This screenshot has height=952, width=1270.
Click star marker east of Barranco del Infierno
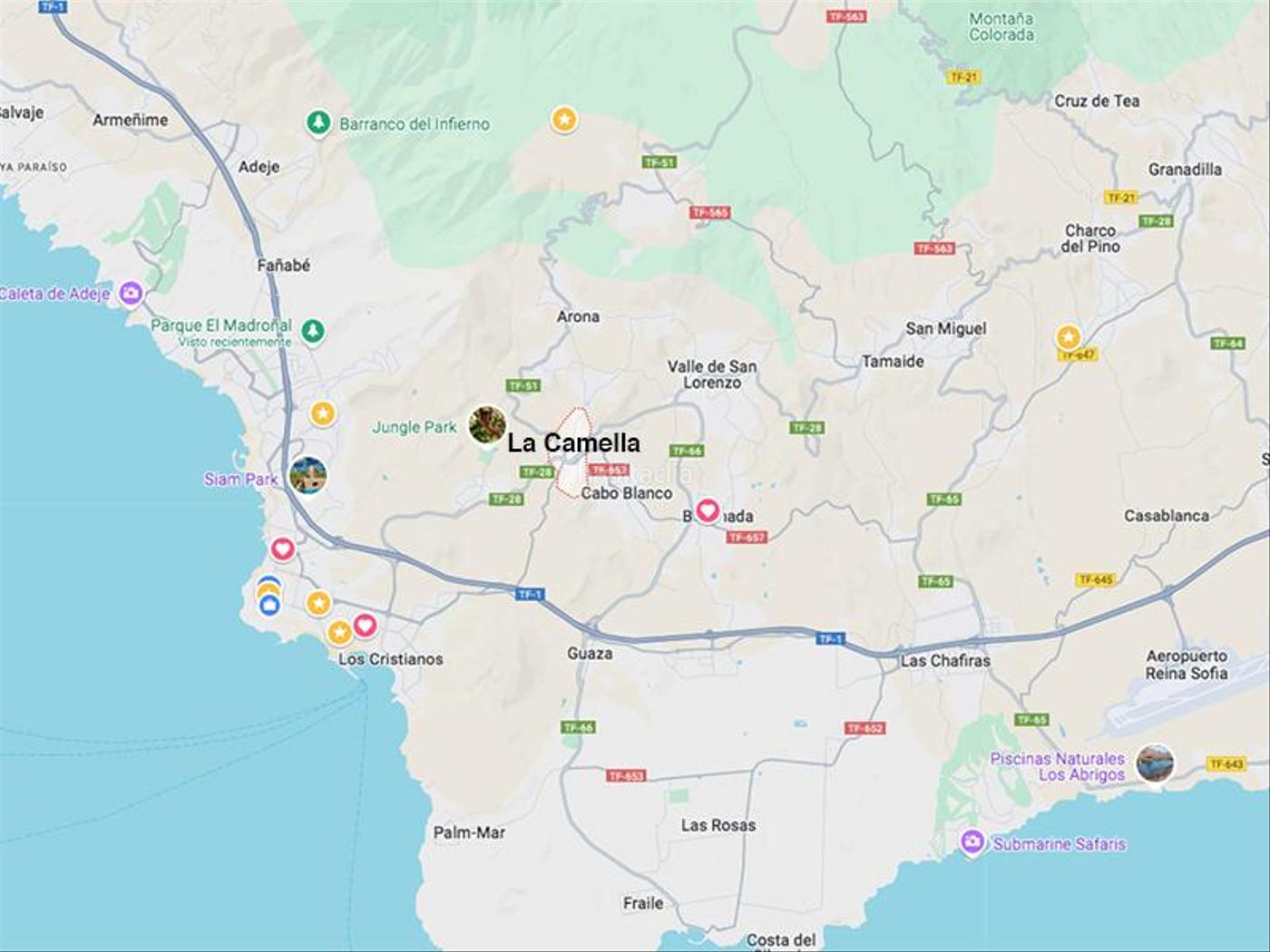coord(564,119)
